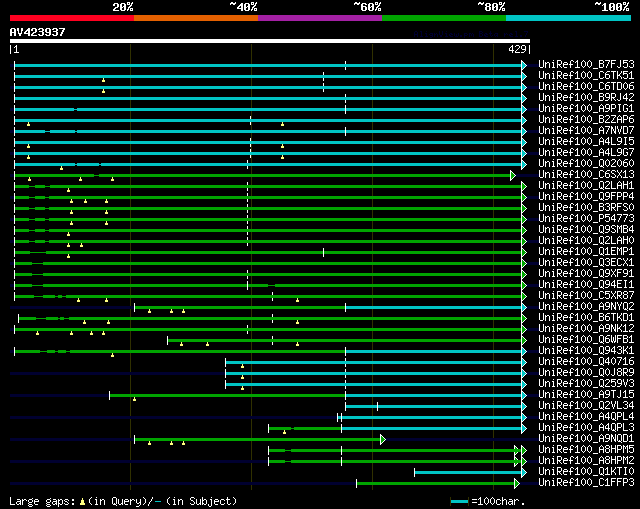
Task: Click the 429 query end position label
Action: pyautogui.click(x=517, y=49)
